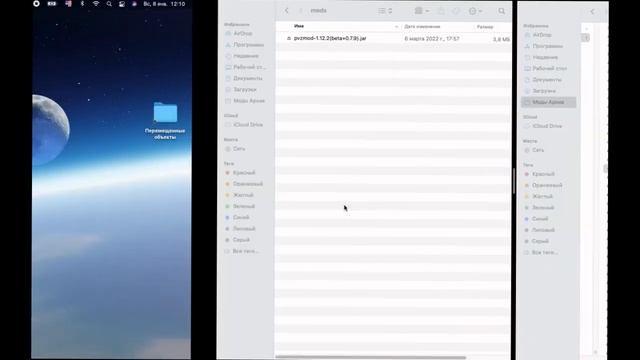The width and height of the screenshot is (640, 360).
Task: Select Перемещенные объекты folder on desktop
Action: coord(165,120)
